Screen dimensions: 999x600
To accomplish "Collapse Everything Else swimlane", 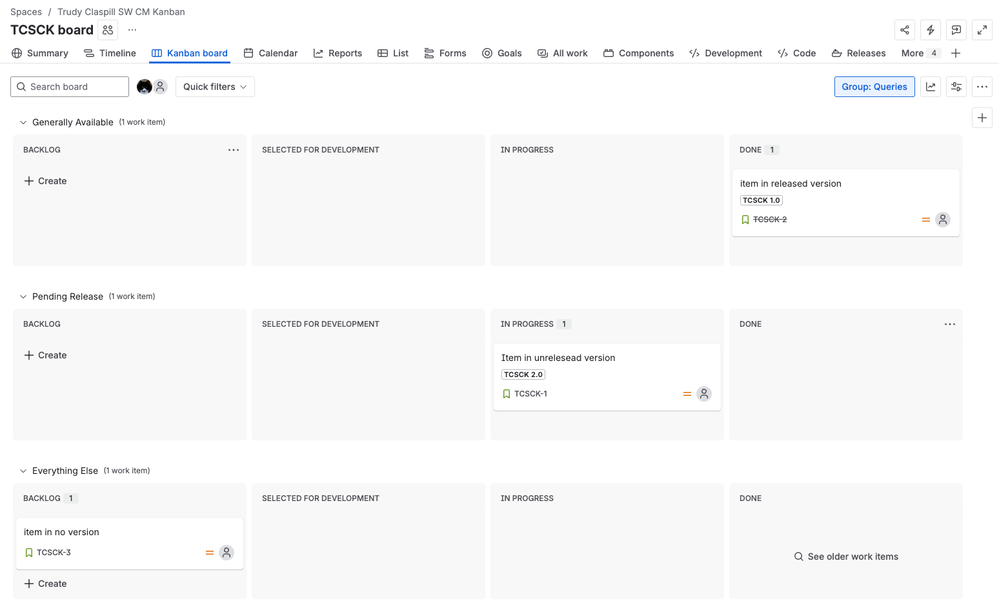I will pyautogui.click(x=23, y=471).
